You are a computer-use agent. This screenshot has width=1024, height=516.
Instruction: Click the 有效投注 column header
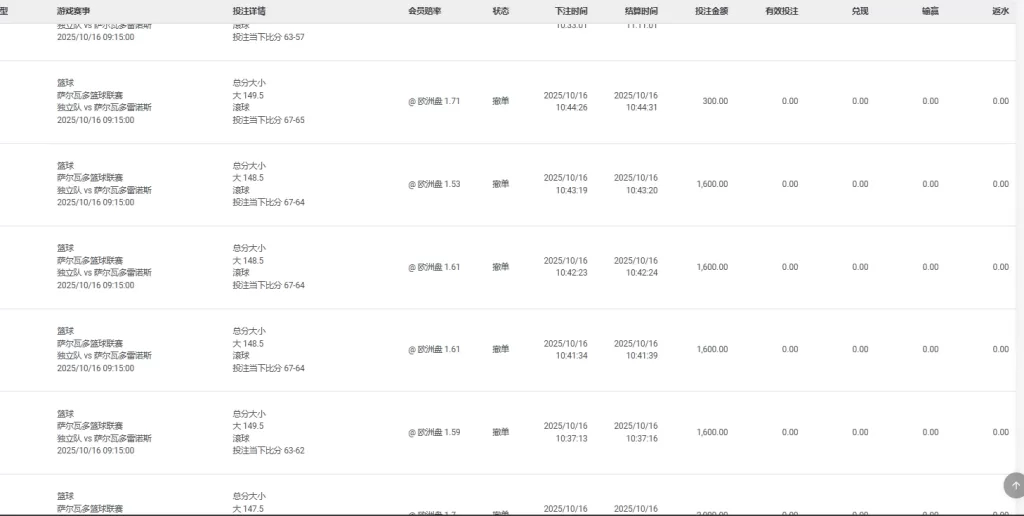coord(781,11)
